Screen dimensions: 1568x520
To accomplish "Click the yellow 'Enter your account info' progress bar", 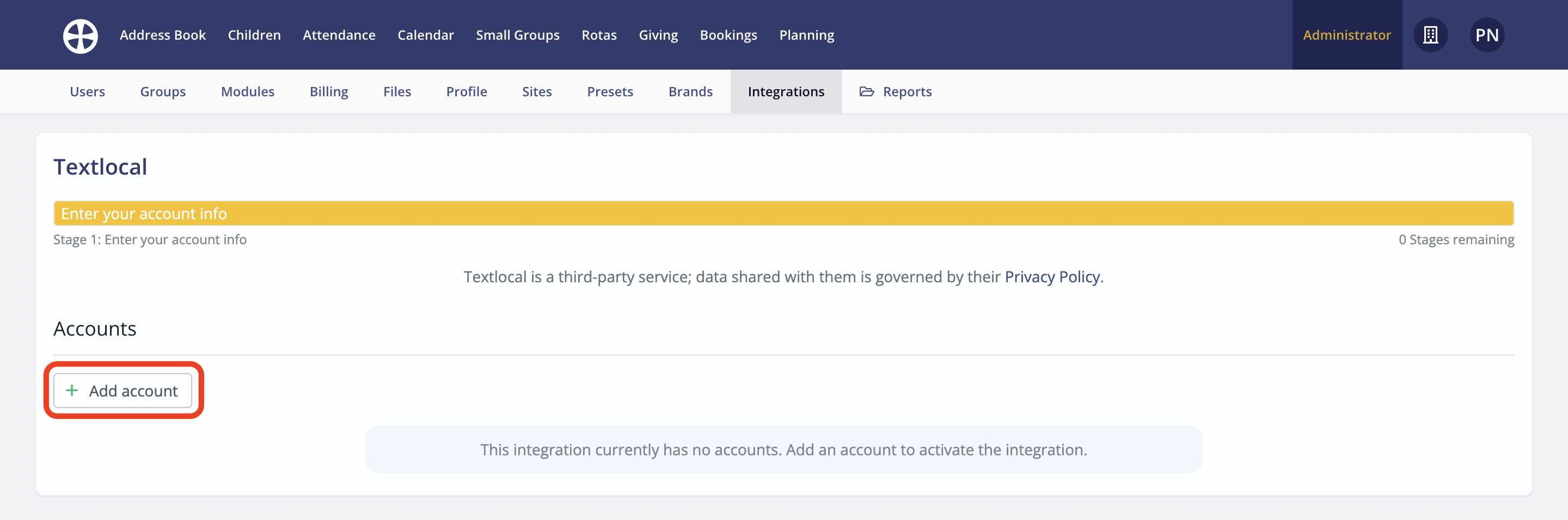I will 783,213.
